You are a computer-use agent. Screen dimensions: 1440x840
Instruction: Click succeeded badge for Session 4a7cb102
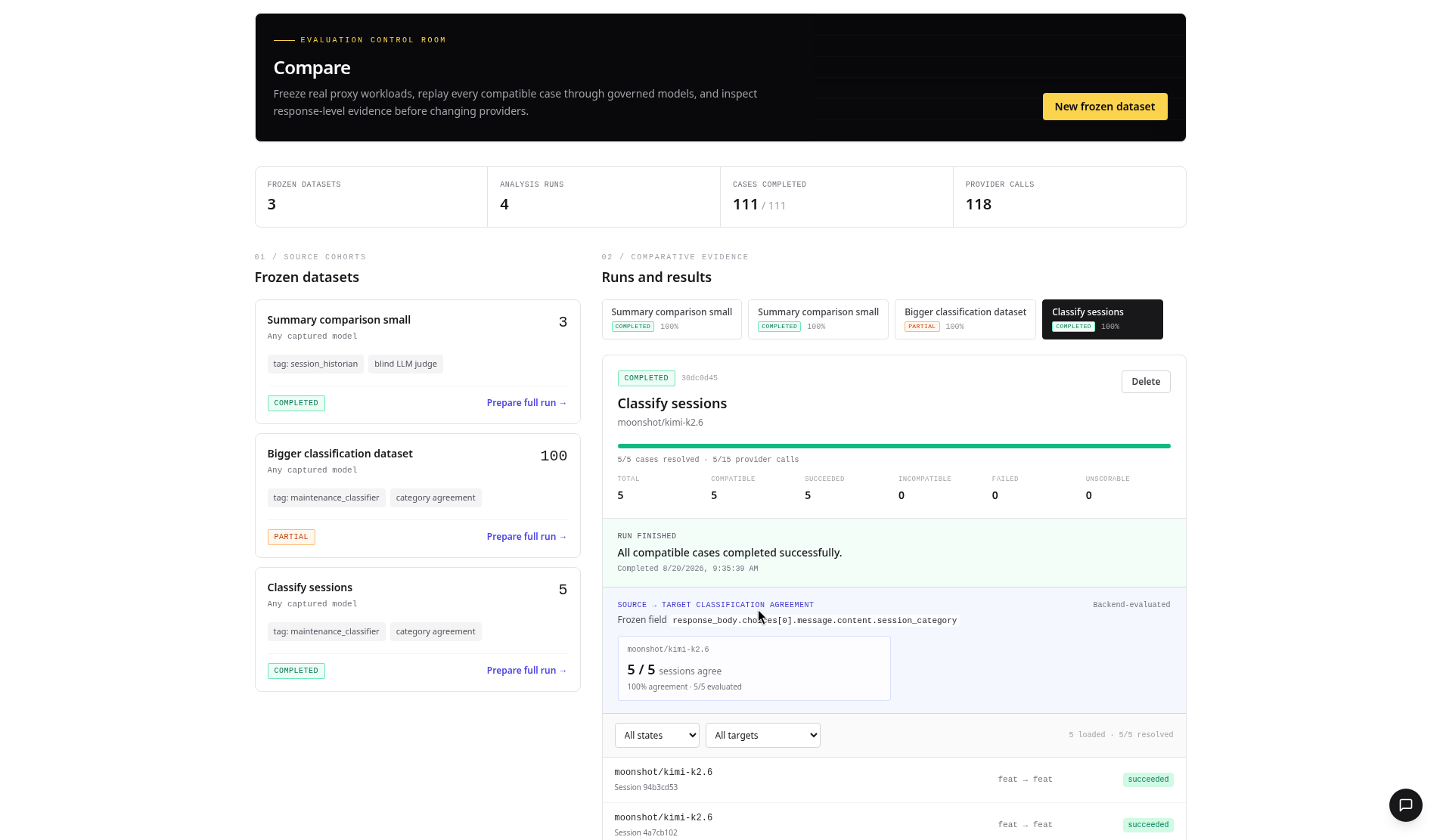click(1148, 825)
